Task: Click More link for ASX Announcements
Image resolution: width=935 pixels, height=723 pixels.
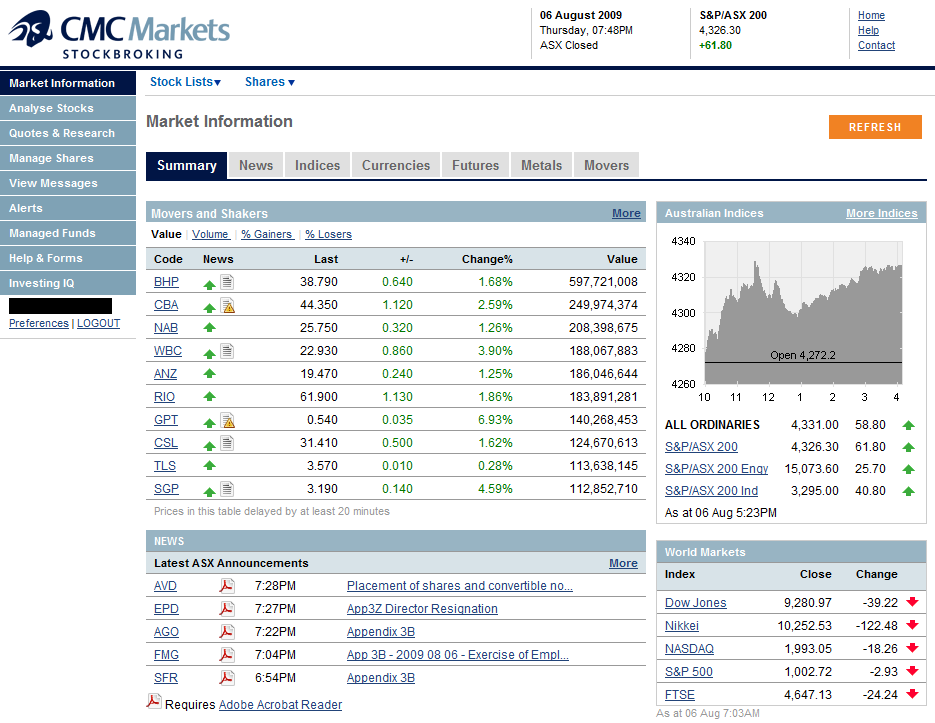Action: point(623,563)
